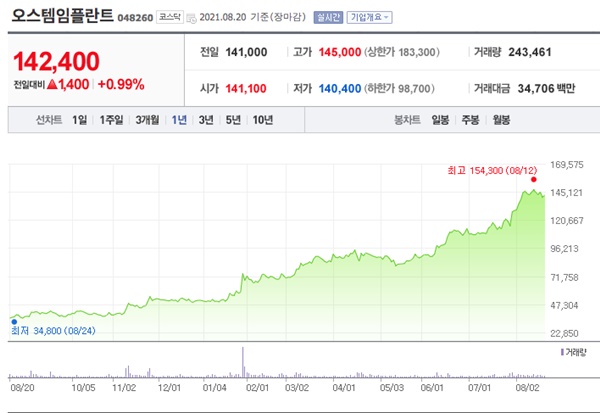
Task: Click the blue 최저 low point marker
Action: (x=14, y=322)
